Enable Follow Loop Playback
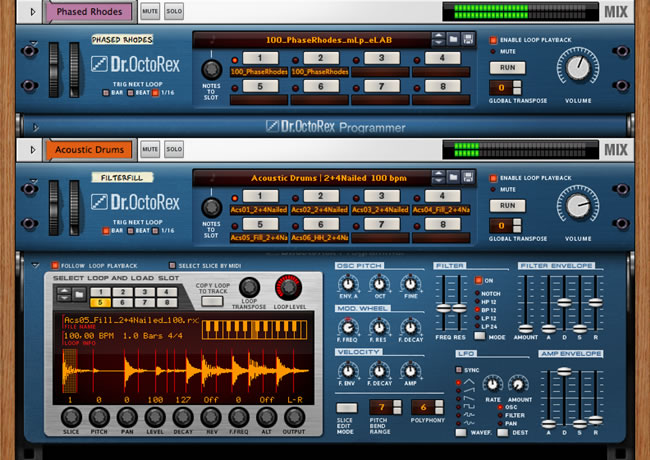This screenshot has height=460, width=650. tap(55, 265)
